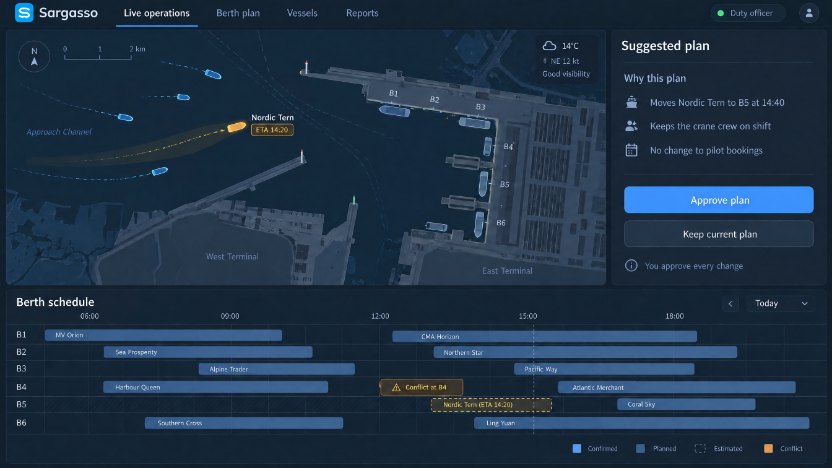832x468 pixels.
Task: Select the MV Orion schedule bar
Action: 163,335
